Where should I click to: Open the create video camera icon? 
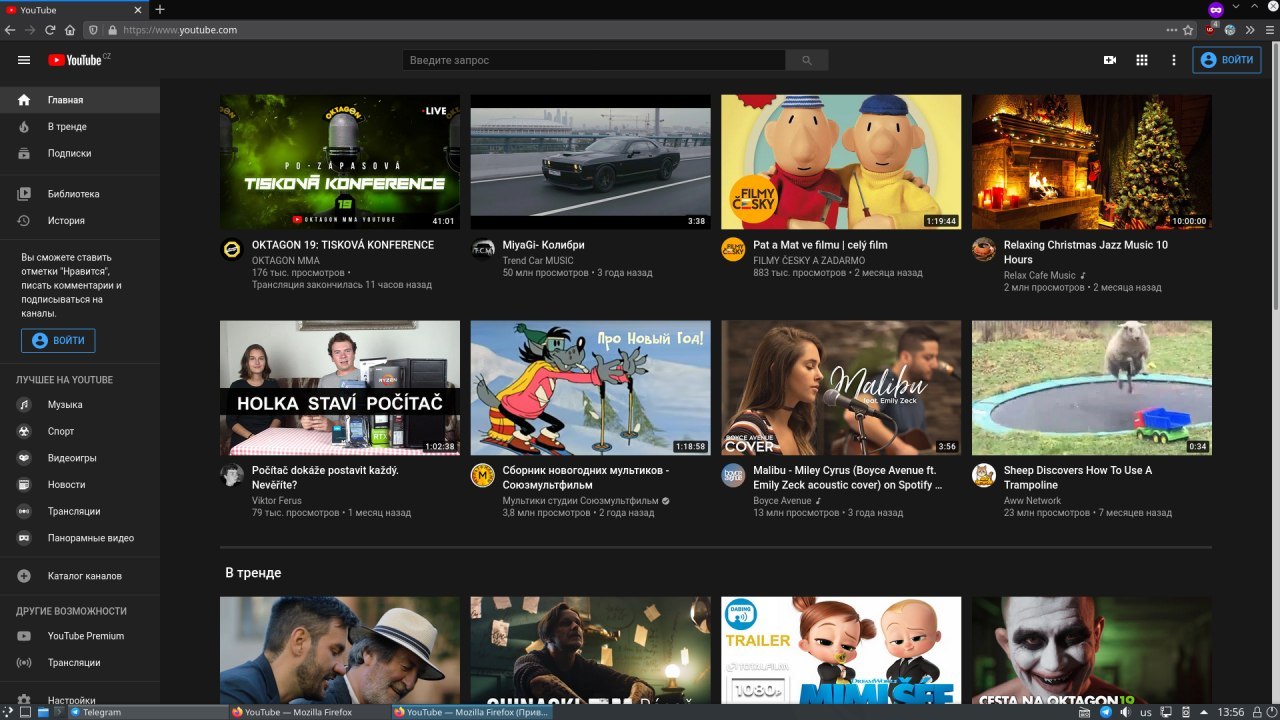tap(1110, 60)
